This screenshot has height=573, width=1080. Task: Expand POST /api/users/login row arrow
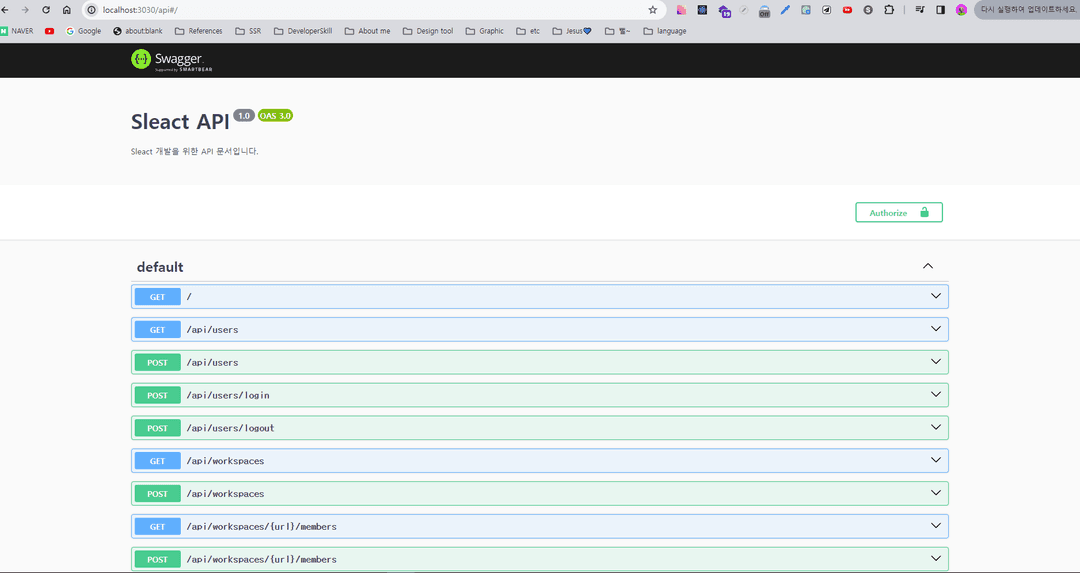pos(935,395)
